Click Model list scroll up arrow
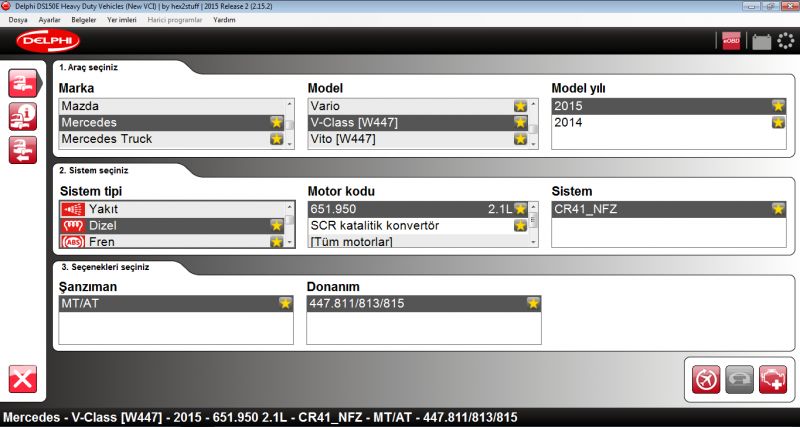The width and height of the screenshot is (800, 427). click(534, 104)
